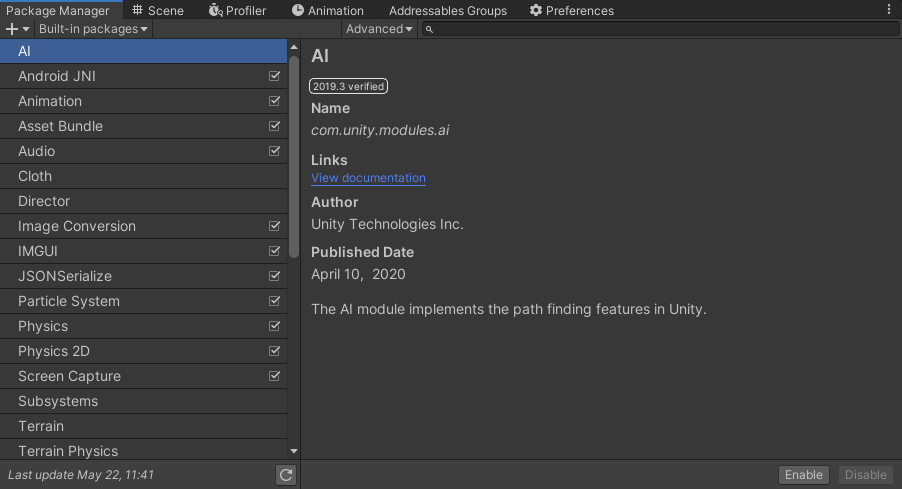Open the Advanced dropdown
902x489 pixels.
(x=379, y=29)
